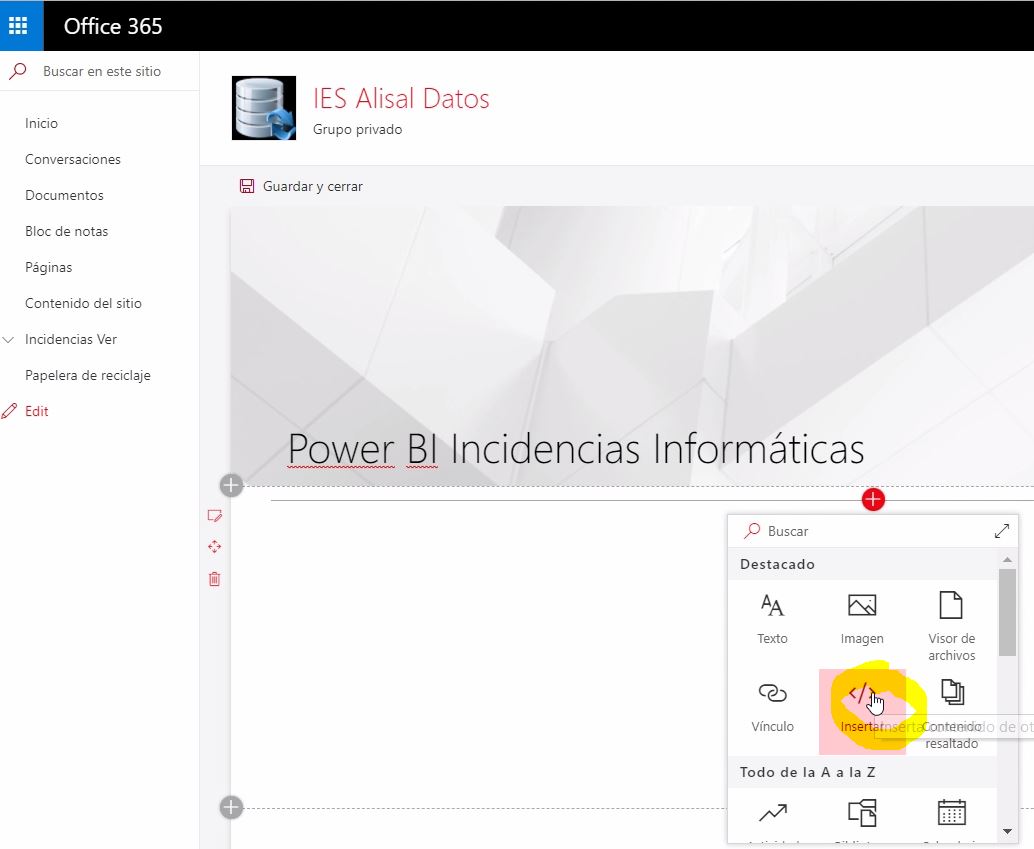Image resolution: width=1034 pixels, height=849 pixels.
Task: Click the picker scrollbar up arrow
Action: coord(1007,559)
